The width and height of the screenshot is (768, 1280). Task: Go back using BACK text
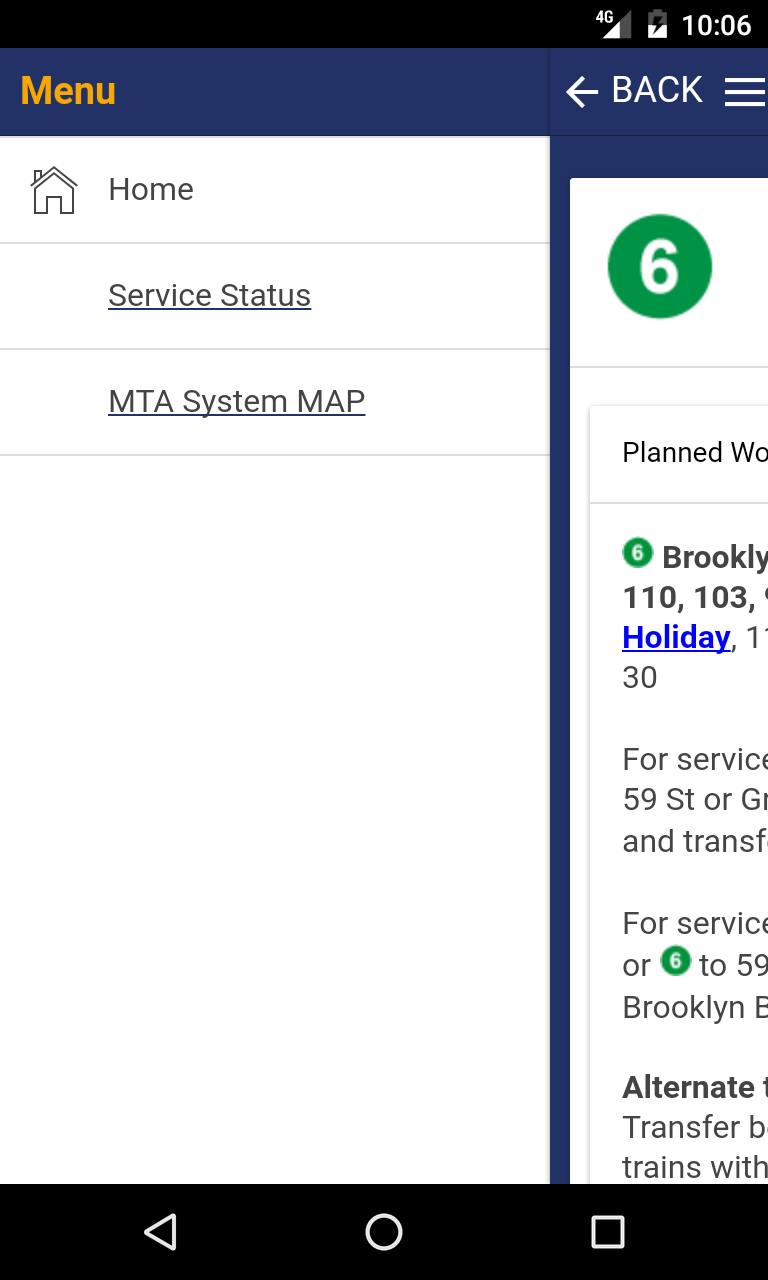(x=657, y=91)
